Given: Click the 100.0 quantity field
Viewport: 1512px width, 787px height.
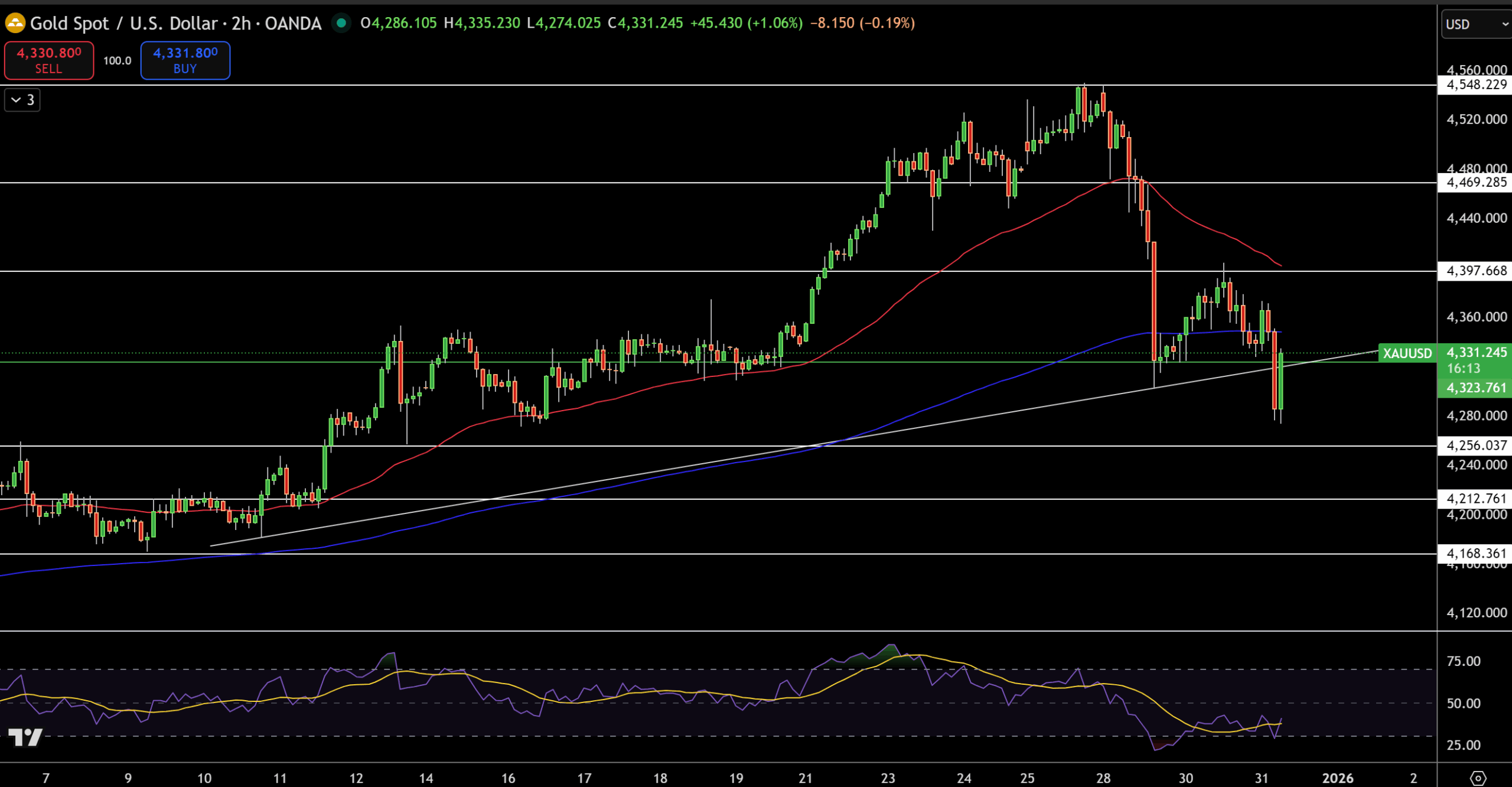Looking at the screenshot, I should pos(117,60).
